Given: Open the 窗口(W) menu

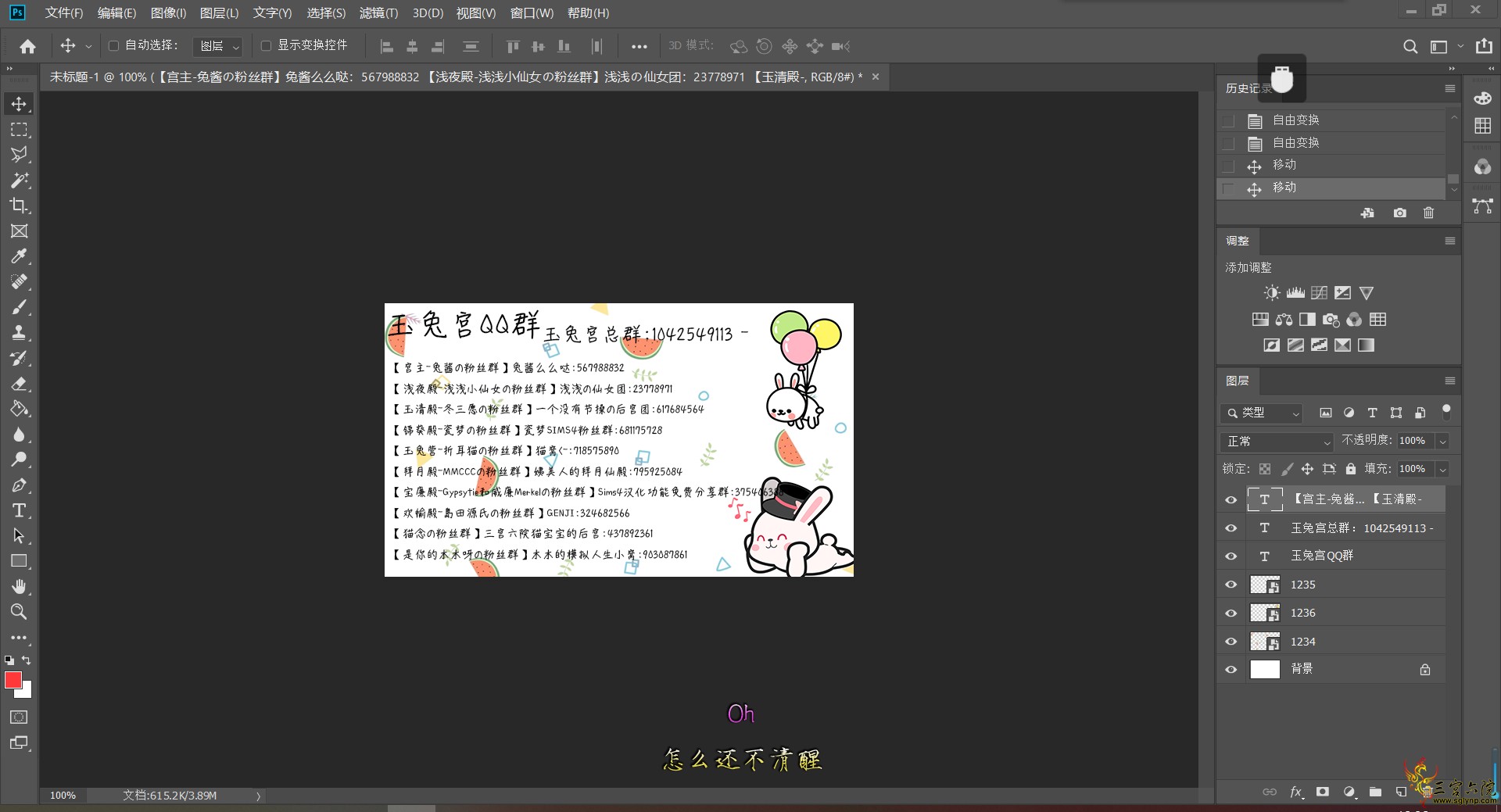Looking at the screenshot, I should pyautogui.click(x=532, y=13).
